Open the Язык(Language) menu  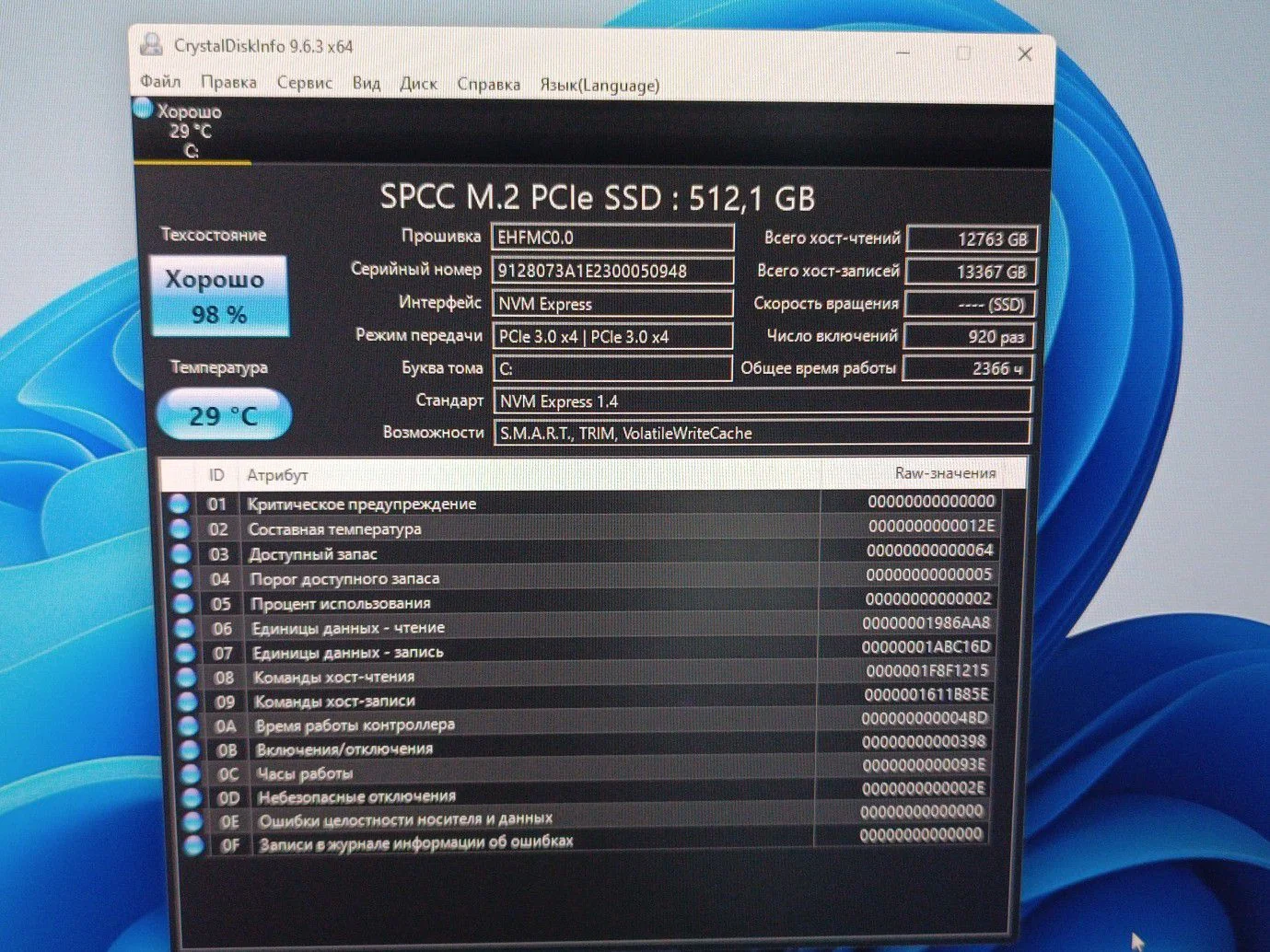tap(600, 86)
